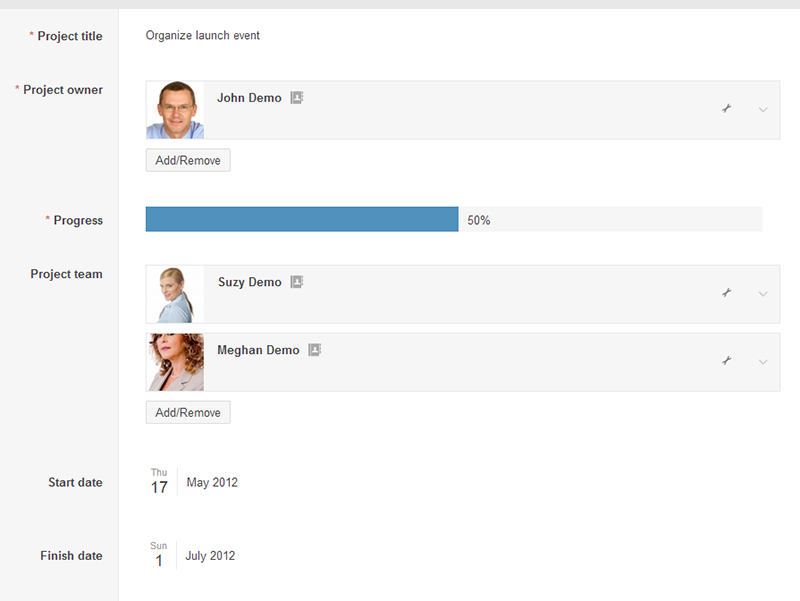This screenshot has height=601, width=800.
Task: Click contact card icon beside Suzy Demo
Action: pyautogui.click(x=297, y=282)
